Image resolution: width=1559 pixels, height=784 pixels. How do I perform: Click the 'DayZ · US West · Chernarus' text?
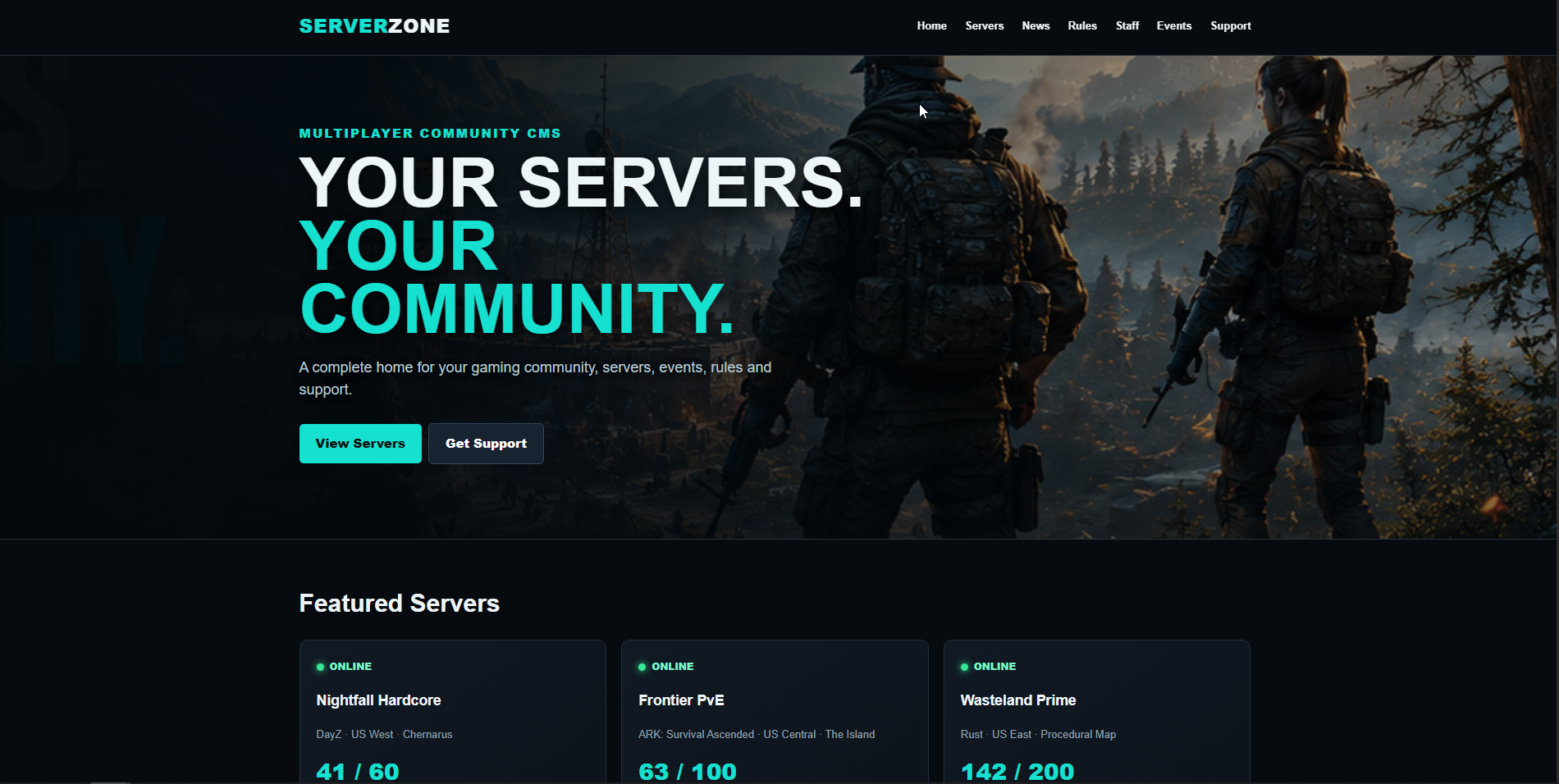(x=384, y=734)
